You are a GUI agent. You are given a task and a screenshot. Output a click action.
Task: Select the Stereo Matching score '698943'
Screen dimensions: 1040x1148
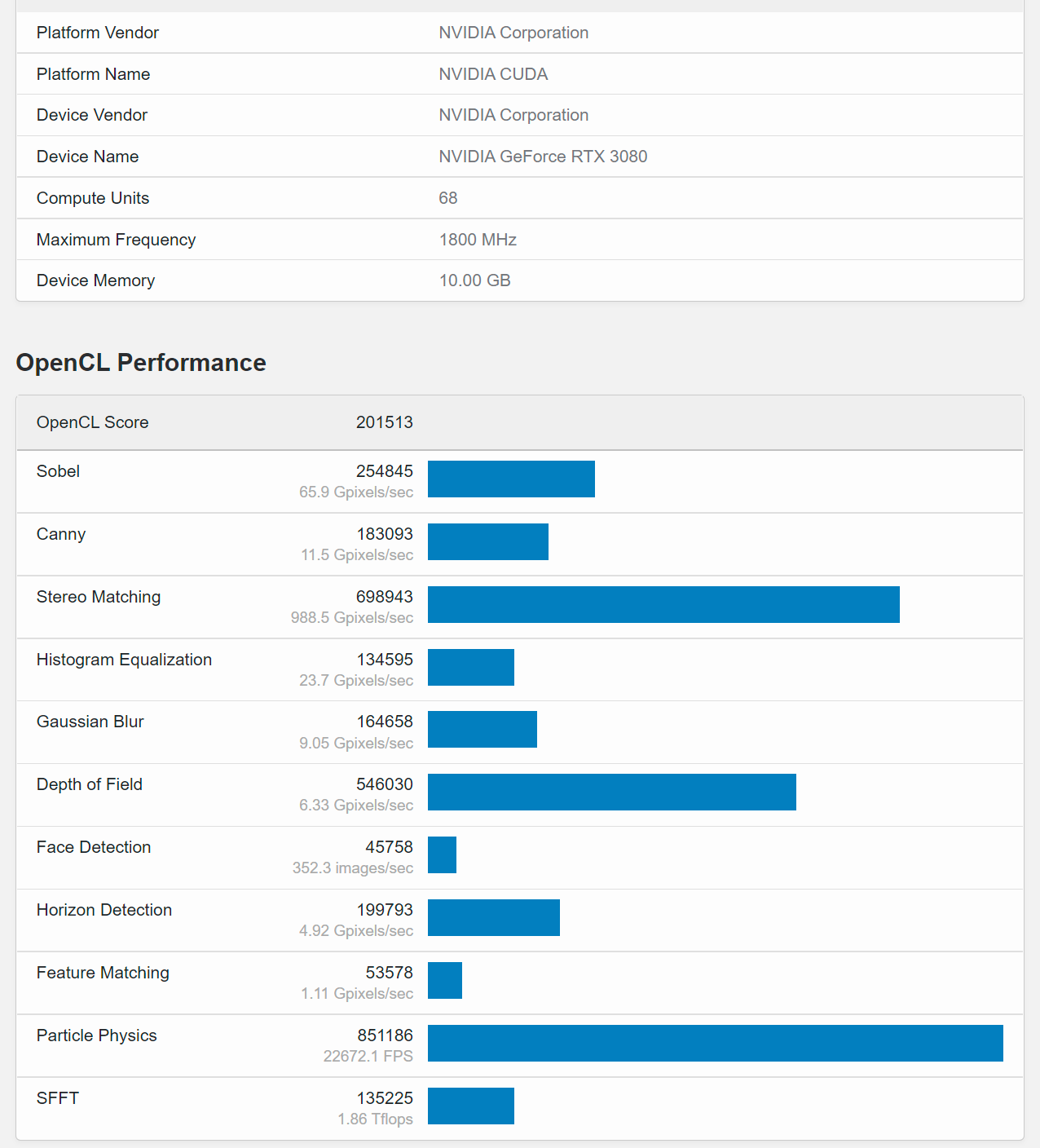[x=385, y=597]
